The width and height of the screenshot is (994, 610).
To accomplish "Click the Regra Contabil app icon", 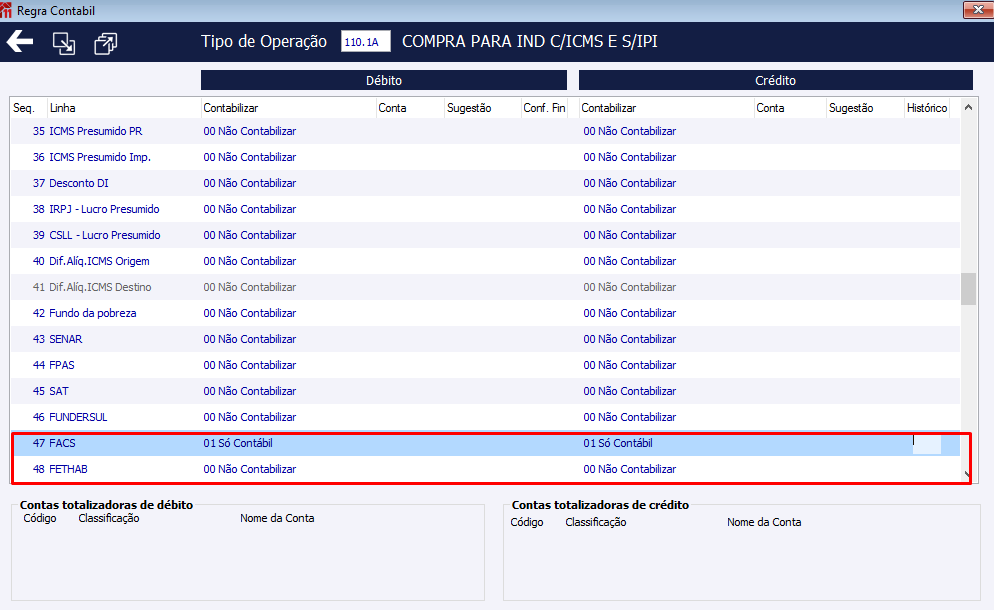I will pyautogui.click(x=6, y=10).
